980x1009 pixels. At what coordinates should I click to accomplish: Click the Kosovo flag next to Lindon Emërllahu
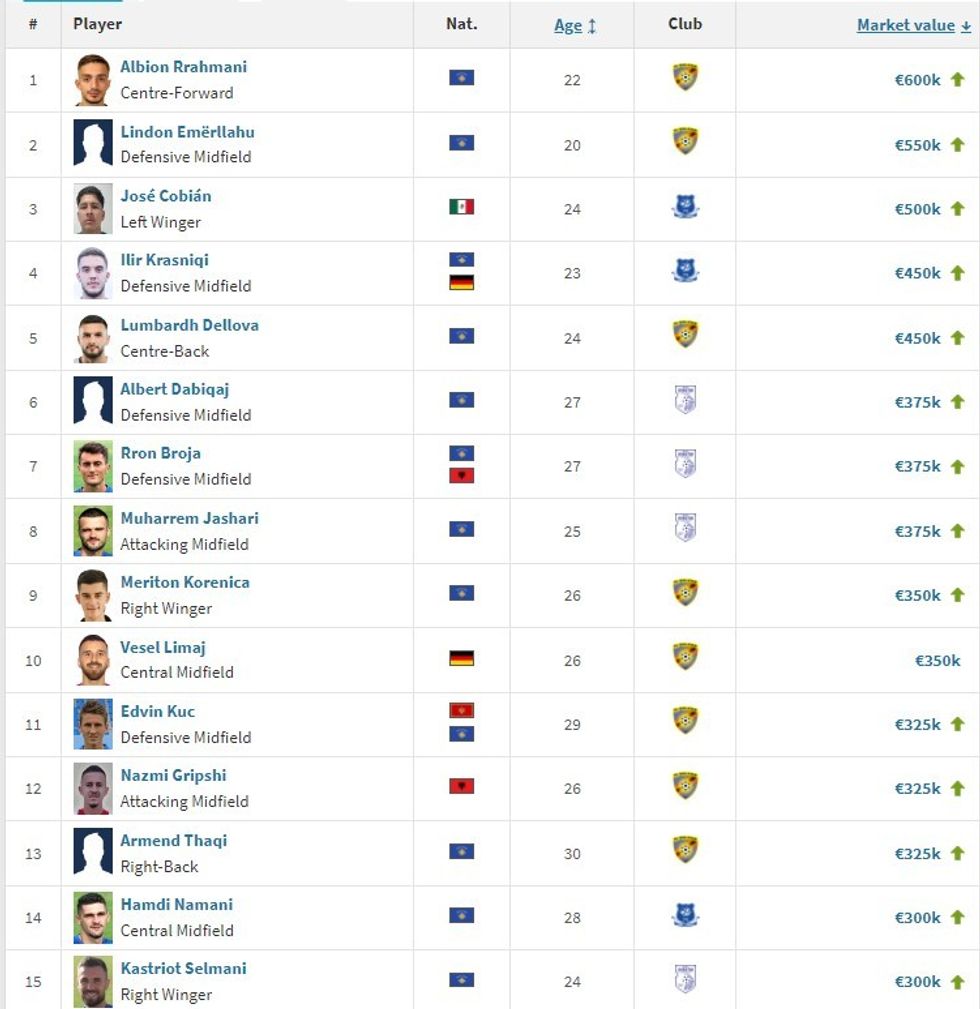pyautogui.click(x=460, y=144)
